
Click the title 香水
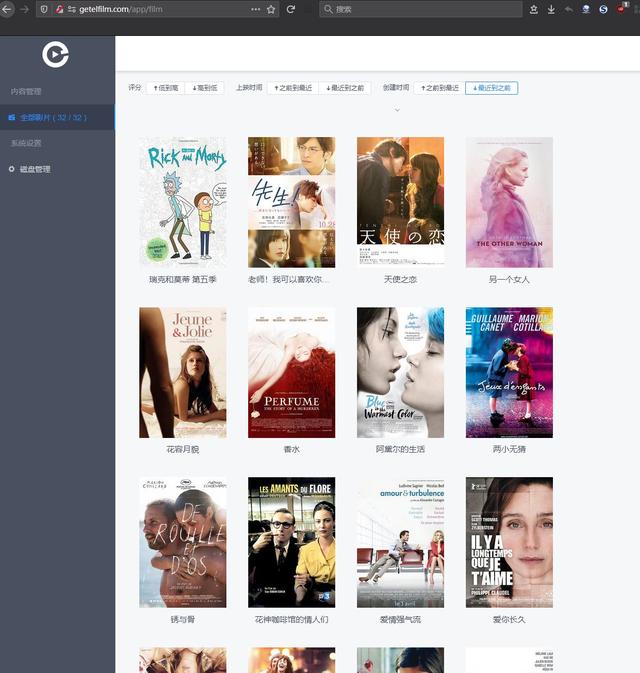click(291, 449)
